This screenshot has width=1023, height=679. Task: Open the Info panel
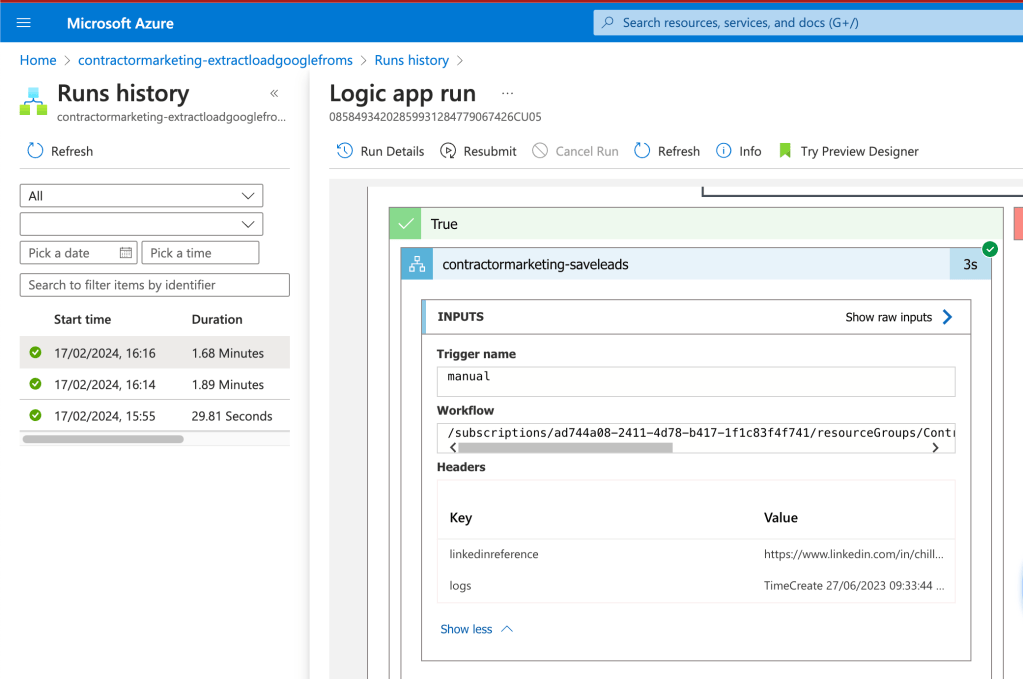click(x=739, y=151)
